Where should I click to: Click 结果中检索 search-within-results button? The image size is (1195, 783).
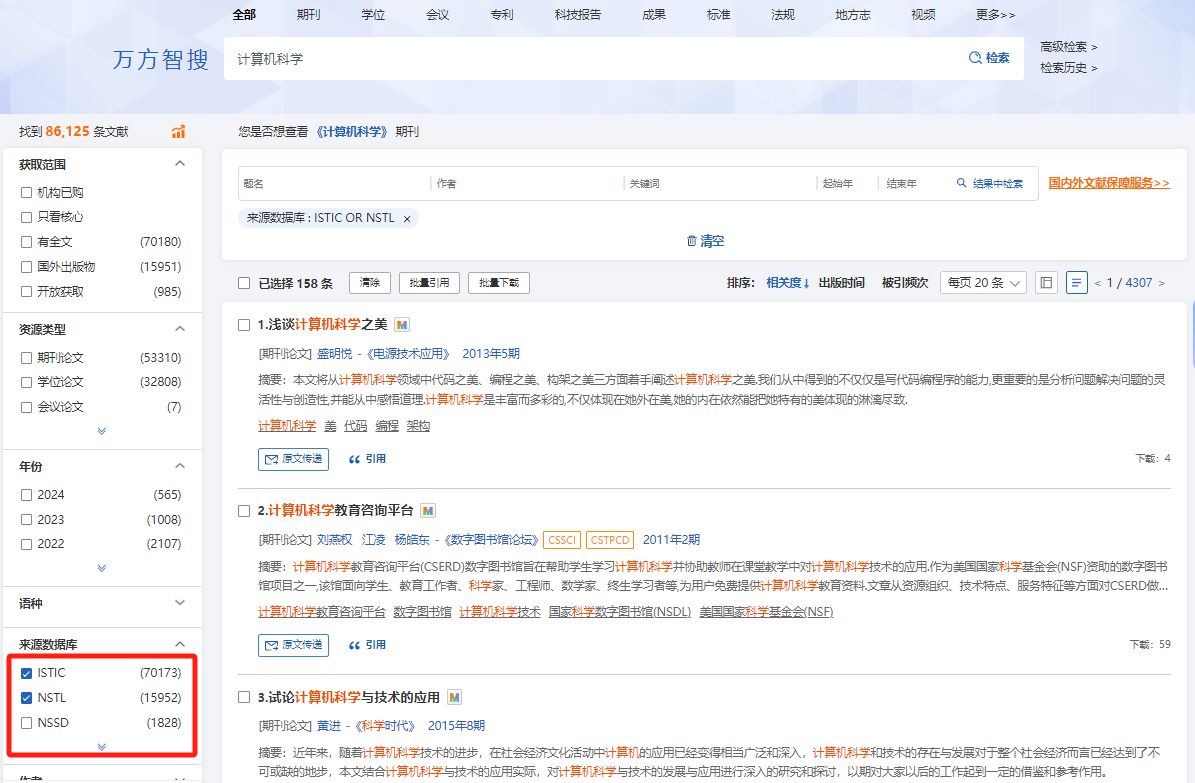[989, 184]
